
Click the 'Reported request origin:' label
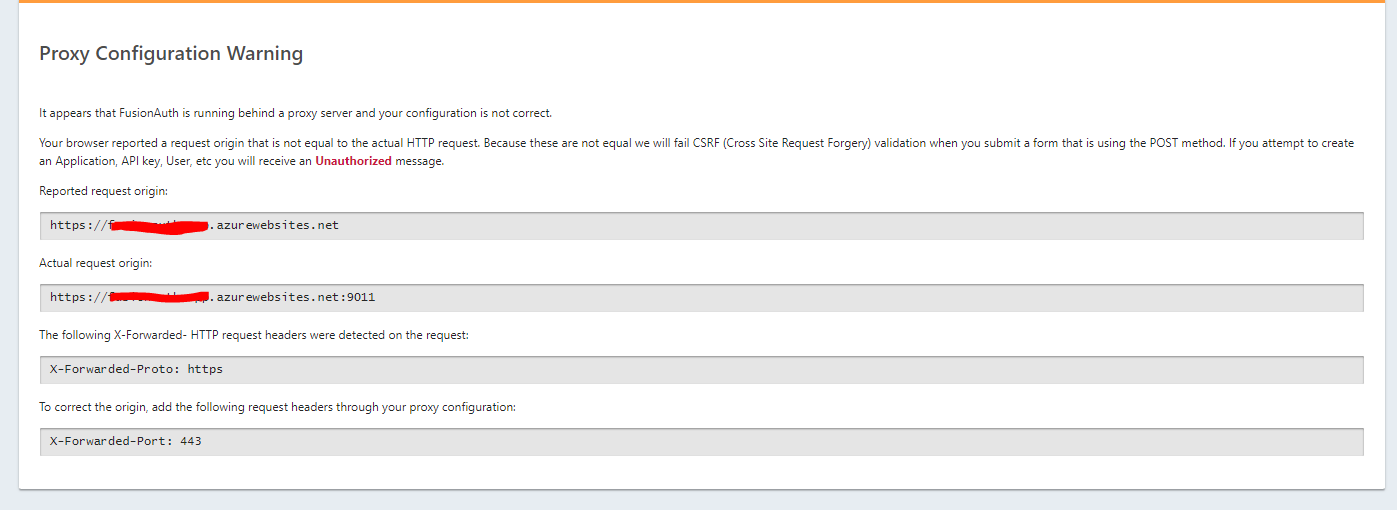102,191
